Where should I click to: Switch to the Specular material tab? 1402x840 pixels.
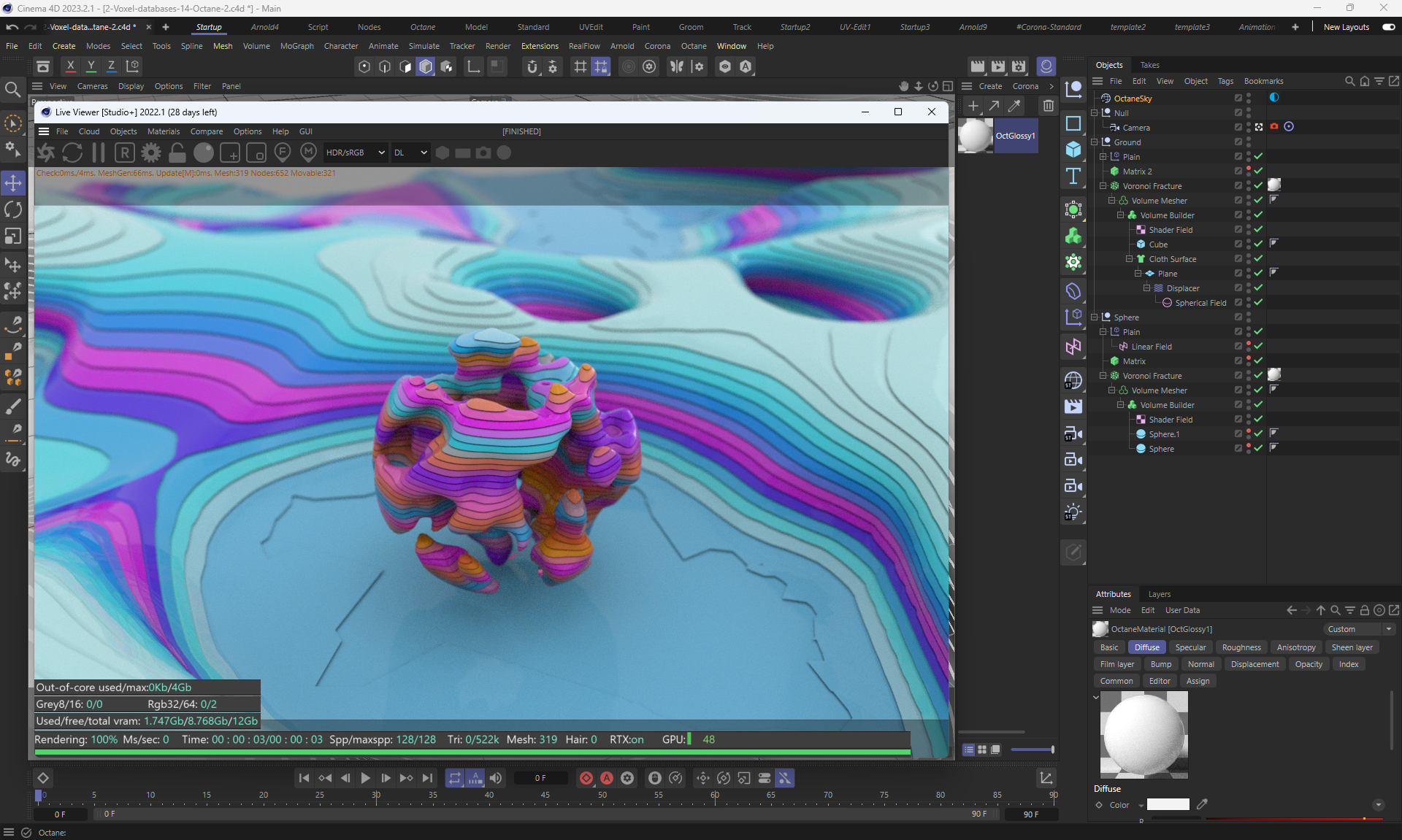(x=1190, y=647)
